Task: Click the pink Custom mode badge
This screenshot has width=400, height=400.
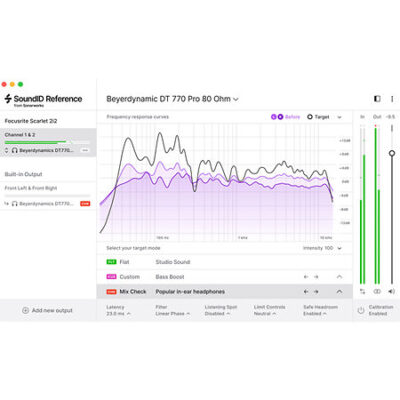Action: [x=111, y=277]
